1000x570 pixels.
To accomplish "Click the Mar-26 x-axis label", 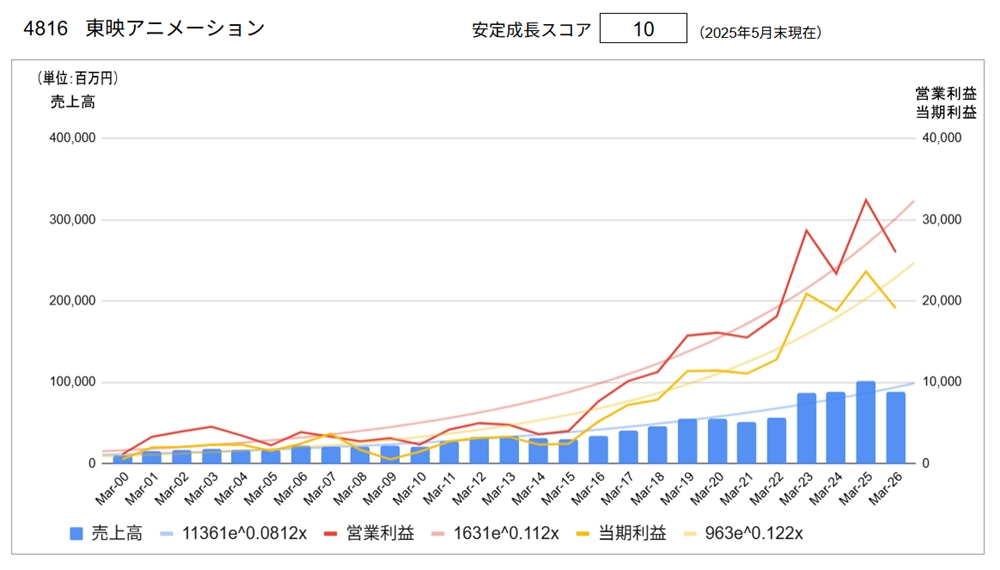I will point(885,488).
